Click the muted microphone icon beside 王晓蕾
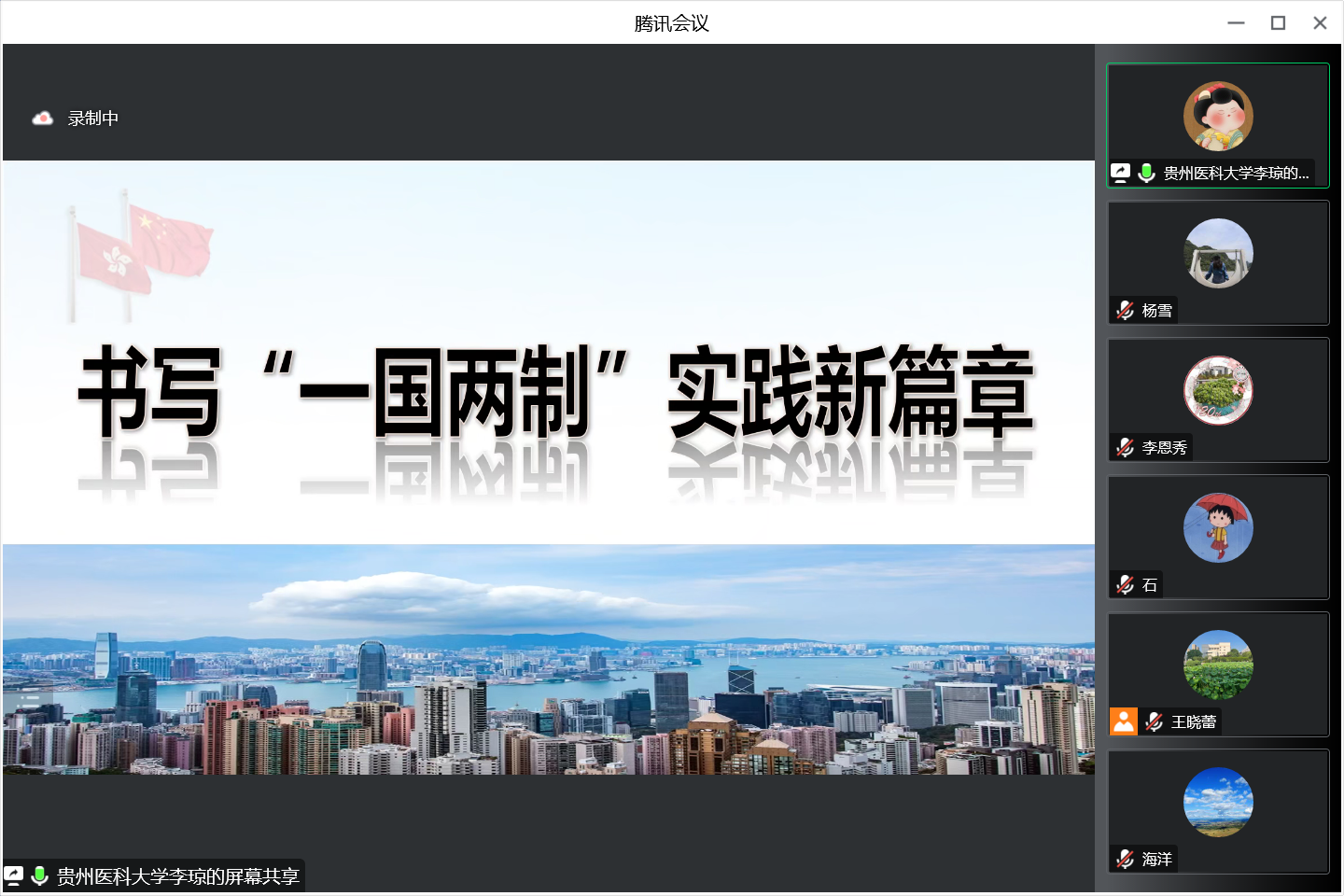Viewport: 1344px width, 896px height. (1155, 721)
